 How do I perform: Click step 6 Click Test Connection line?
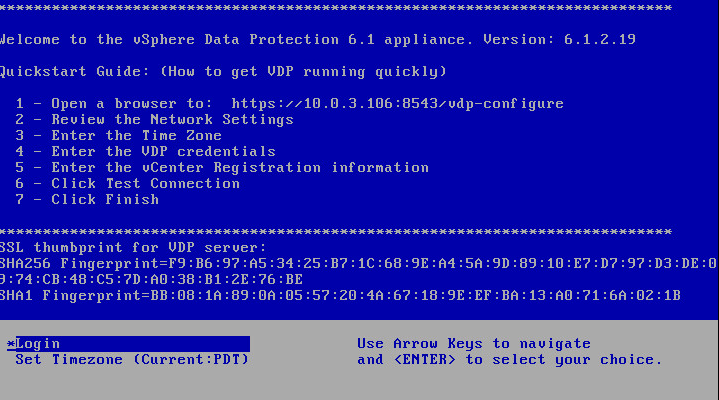click(127, 184)
